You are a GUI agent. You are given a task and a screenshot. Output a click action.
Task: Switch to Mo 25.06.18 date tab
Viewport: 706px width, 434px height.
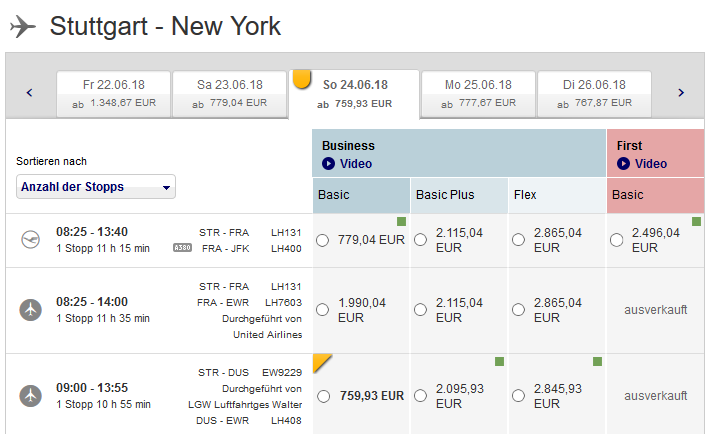[x=478, y=94]
